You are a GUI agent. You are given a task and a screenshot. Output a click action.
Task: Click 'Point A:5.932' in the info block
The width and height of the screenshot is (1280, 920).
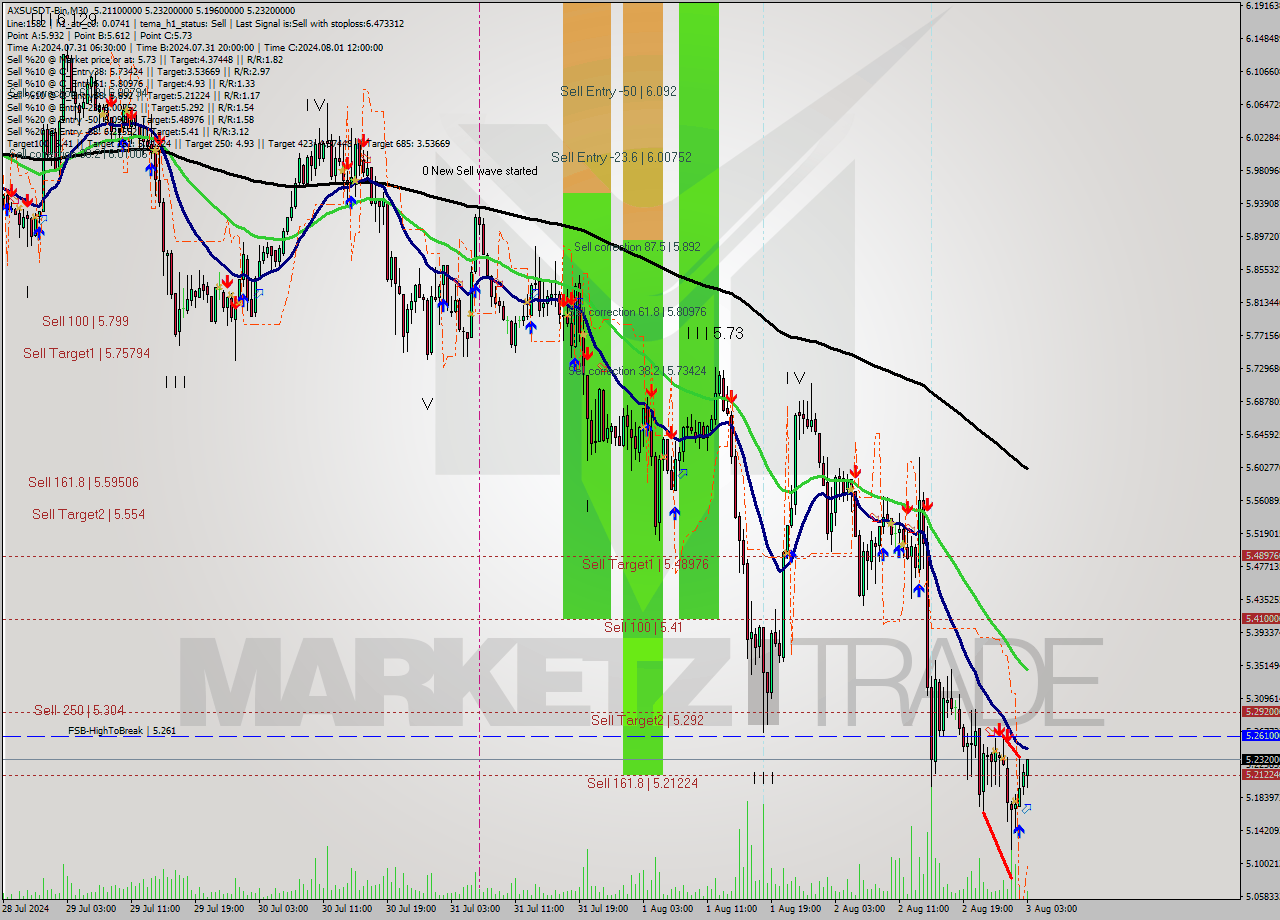coord(34,35)
